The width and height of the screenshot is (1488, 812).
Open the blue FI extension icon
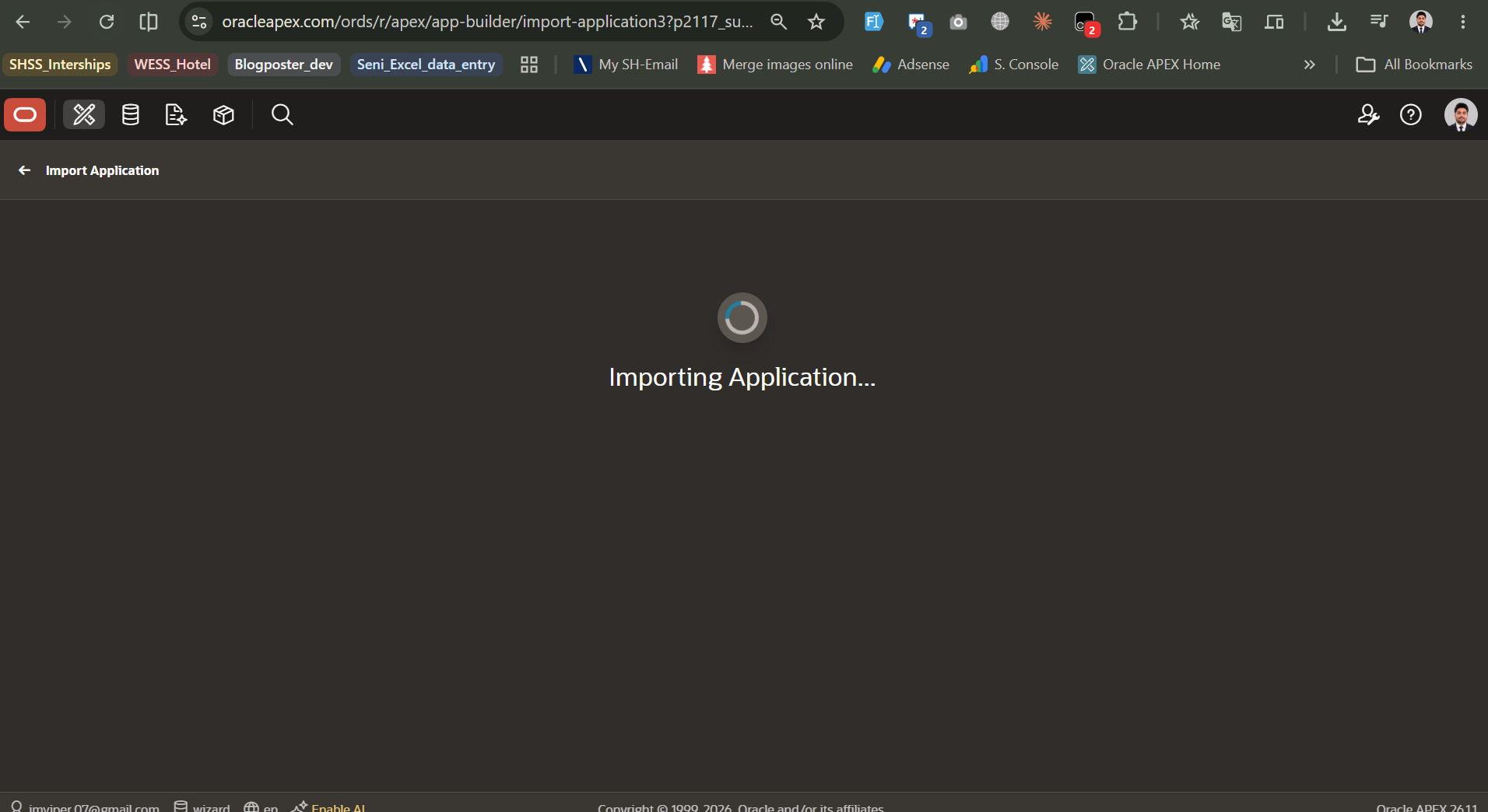pyautogui.click(x=874, y=22)
